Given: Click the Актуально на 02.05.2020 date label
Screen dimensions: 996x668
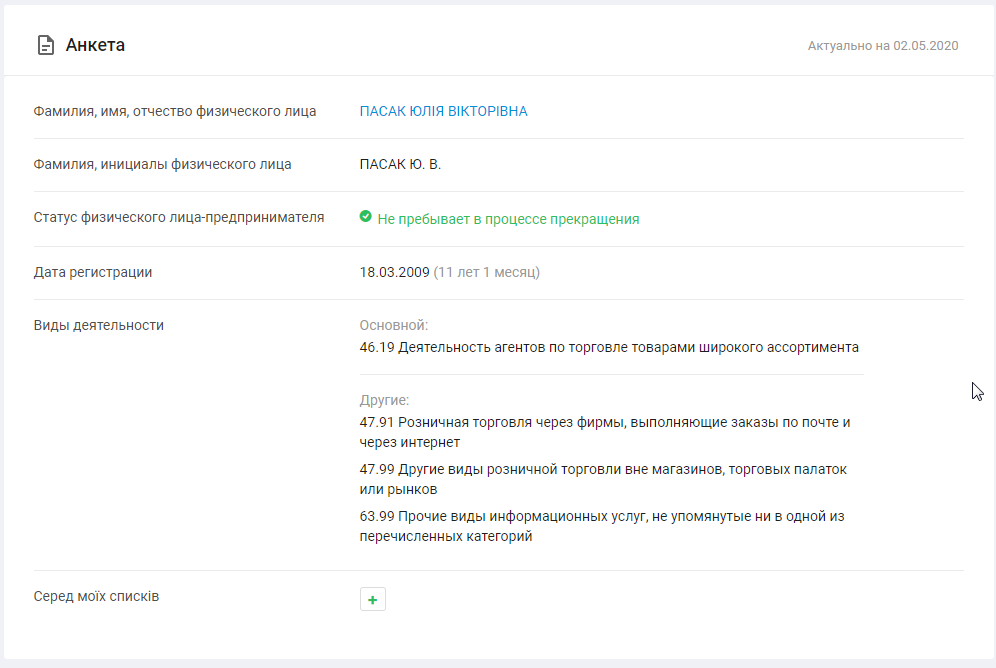Looking at the screenshot, I should click(x=883, y=46).
